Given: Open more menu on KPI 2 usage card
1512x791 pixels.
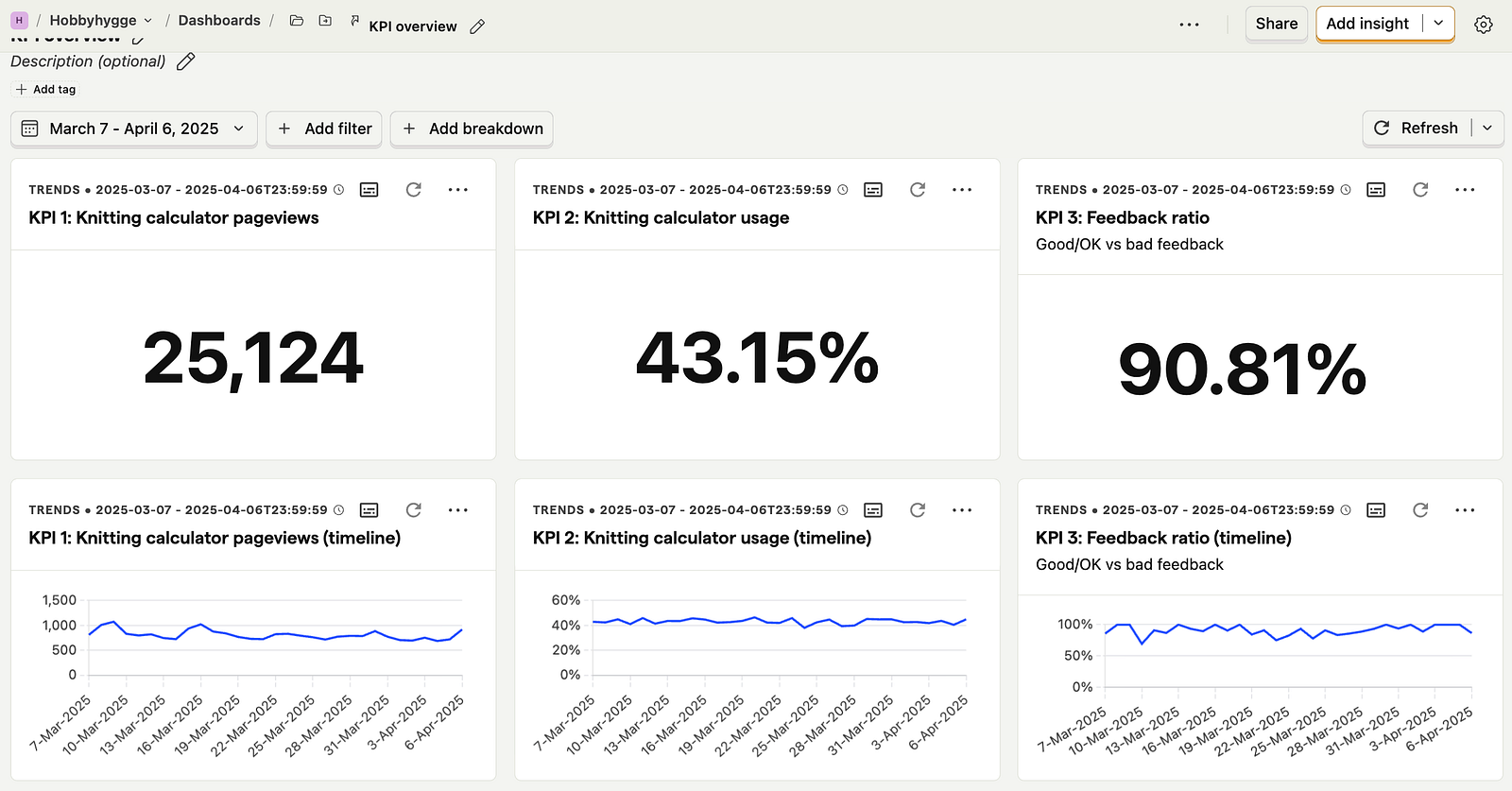Looking at the screenshot, I should (962, 190).
